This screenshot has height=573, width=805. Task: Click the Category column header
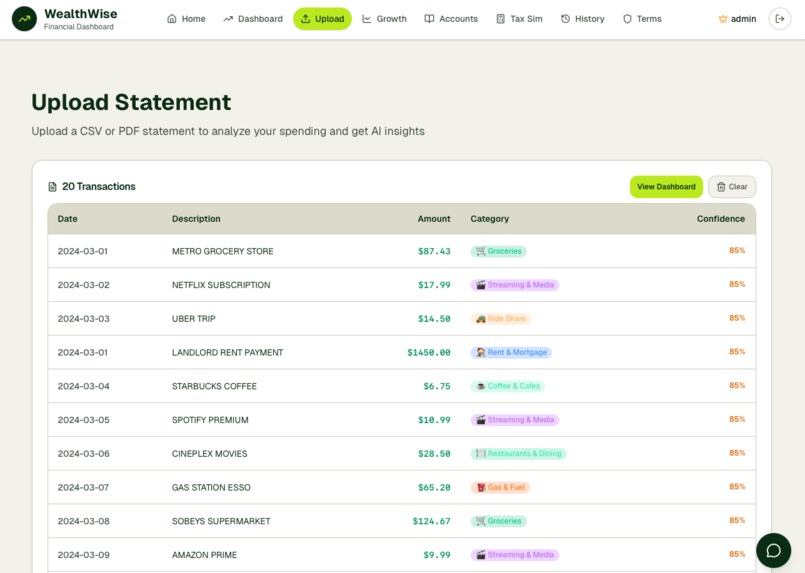[x=490, y=219]
